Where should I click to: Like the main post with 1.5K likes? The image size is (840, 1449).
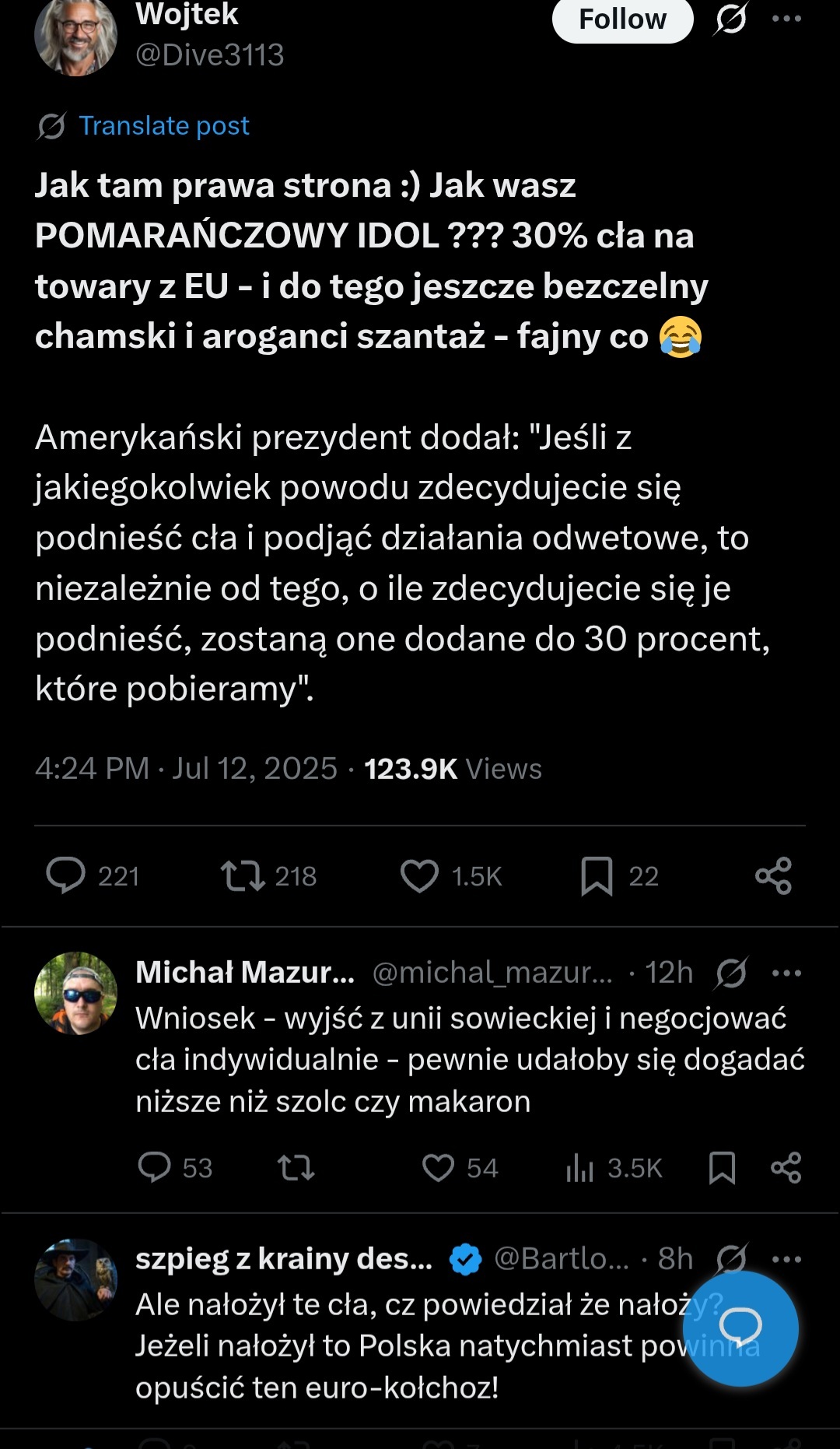tap(420, 875)
